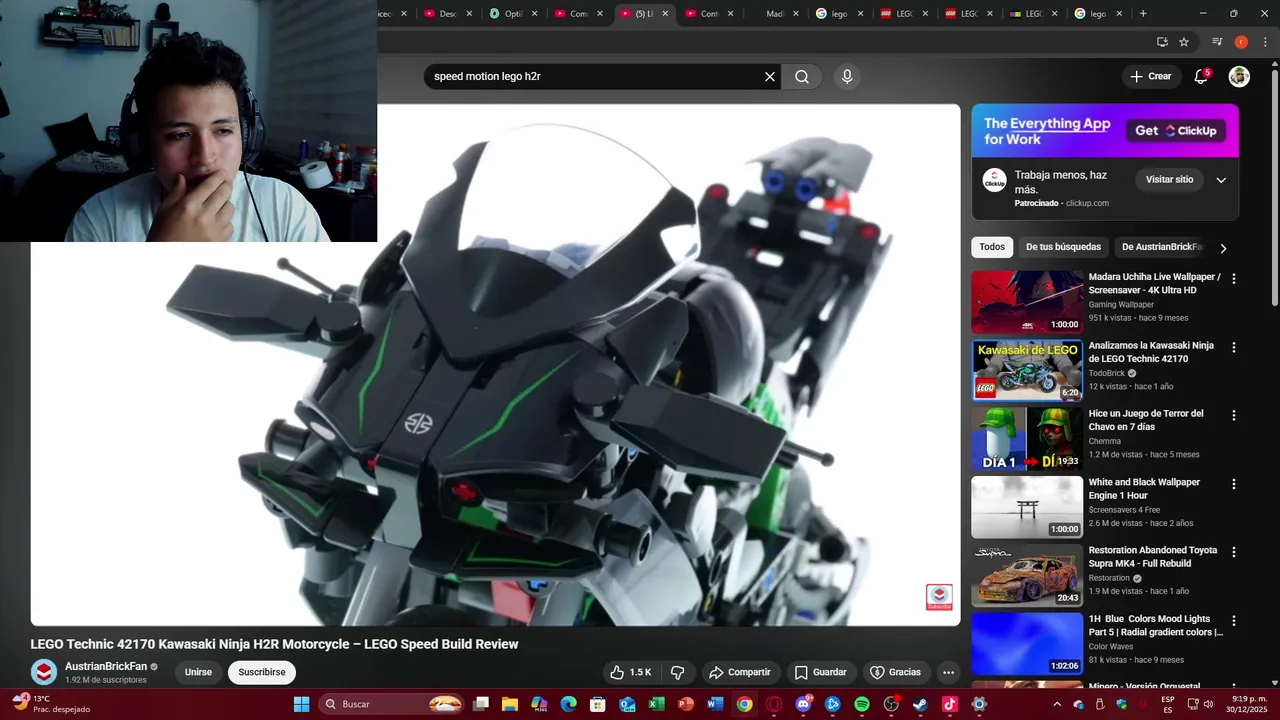Bookmark this page with the star icon
This screenshot has width=1280, height=720.
pos(1184,42)
